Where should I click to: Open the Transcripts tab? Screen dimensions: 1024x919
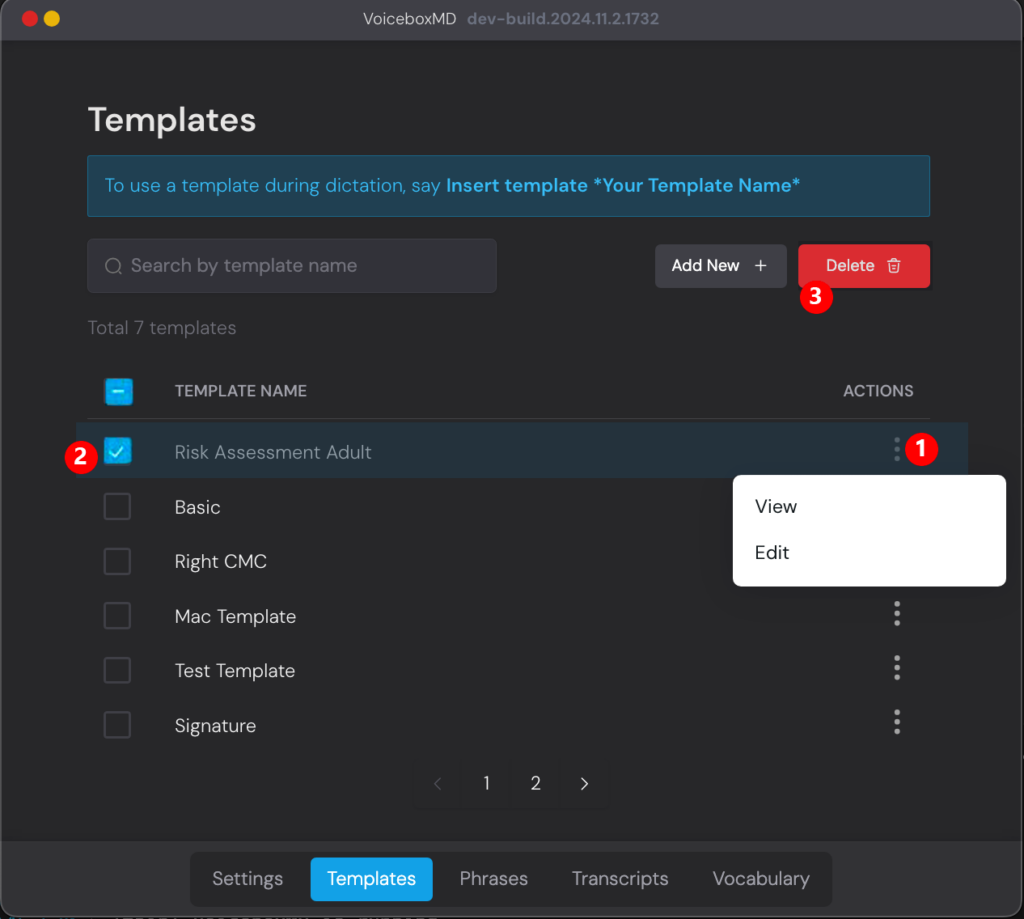tap(620, 879)
